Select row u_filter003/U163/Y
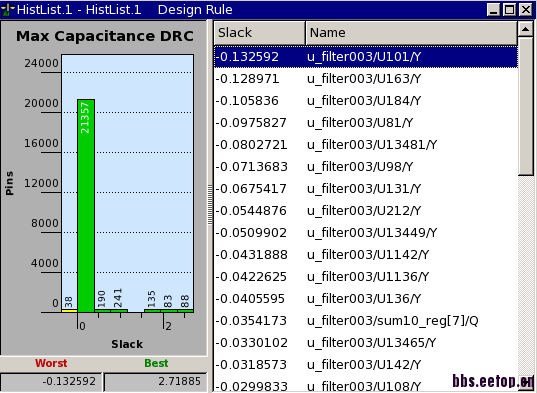Screen dimensions: 537x393 click(366, 79)
